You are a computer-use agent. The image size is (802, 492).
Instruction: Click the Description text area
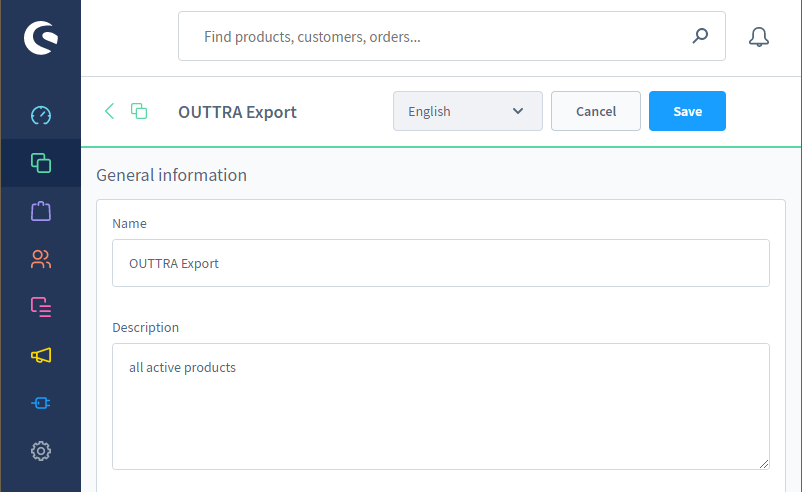coord(441,407)
